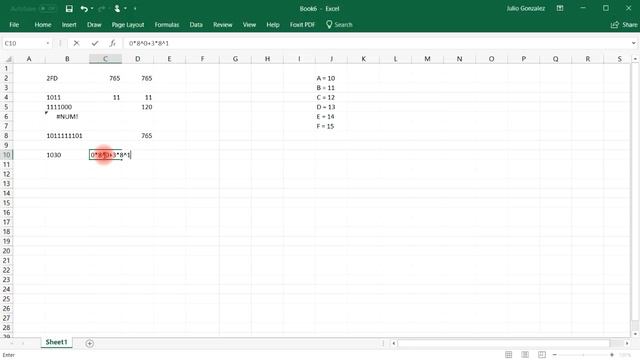Open Customize Quick Access Toolbar dropdown
Screen dimensions: 640x360
[x=135, y=9]
